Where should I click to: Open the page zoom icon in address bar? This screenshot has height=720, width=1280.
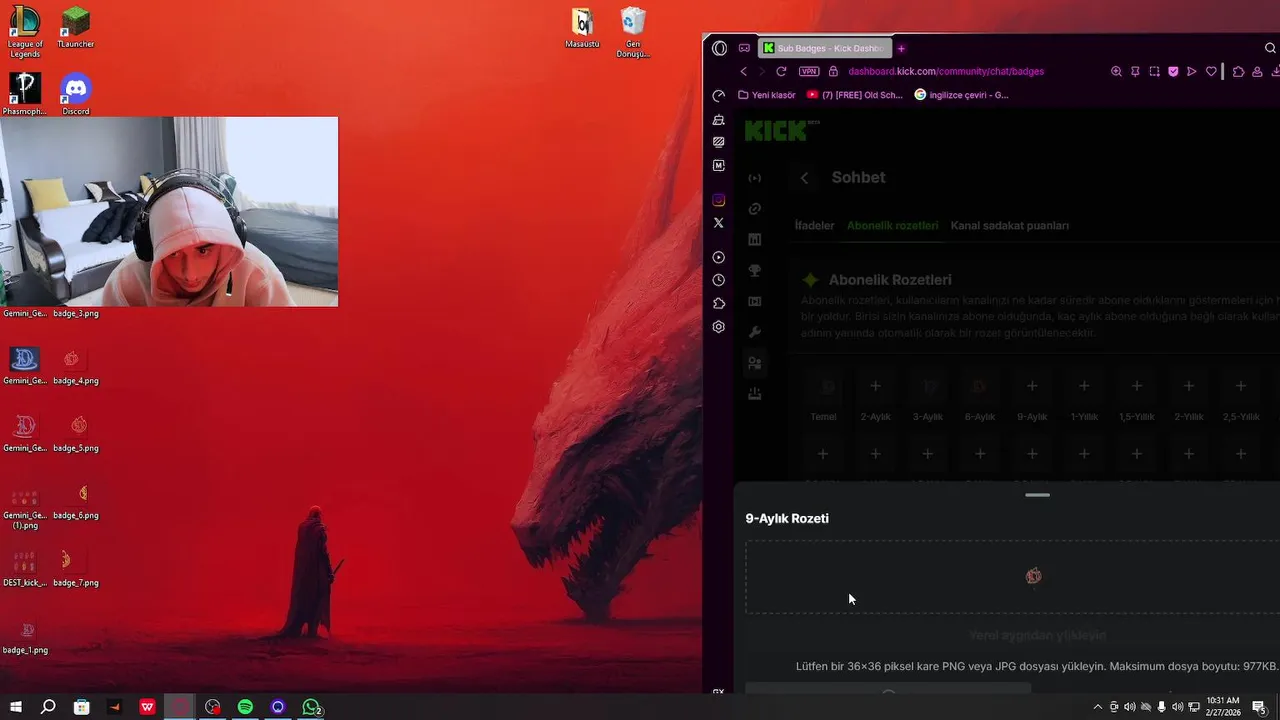tap(1116, 71)
